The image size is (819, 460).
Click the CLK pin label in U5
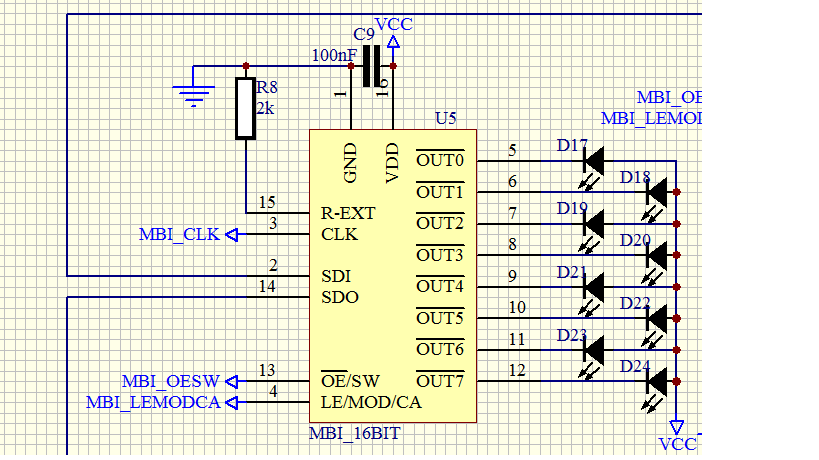340,234
